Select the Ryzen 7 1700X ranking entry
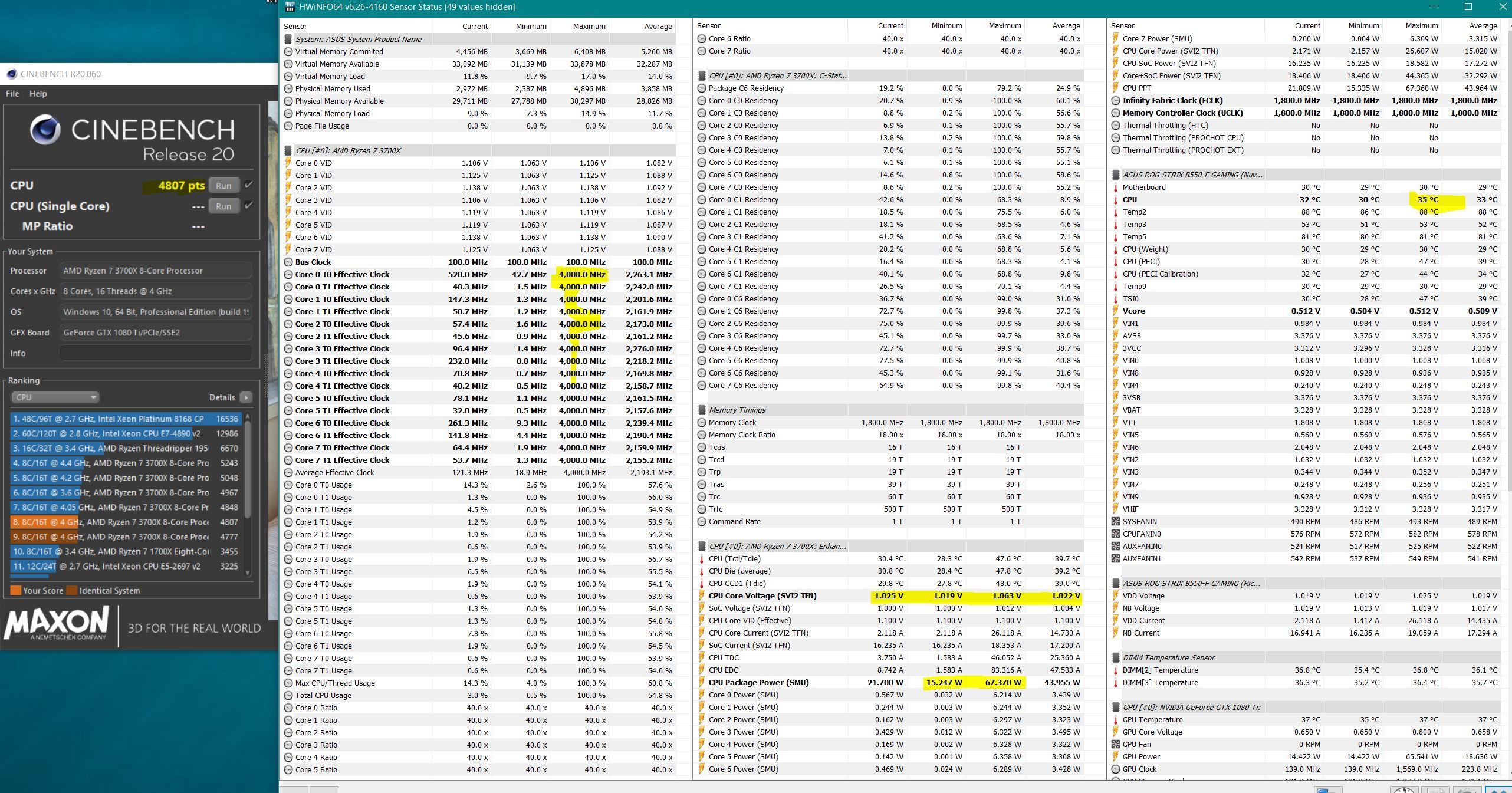 point(126,551)
